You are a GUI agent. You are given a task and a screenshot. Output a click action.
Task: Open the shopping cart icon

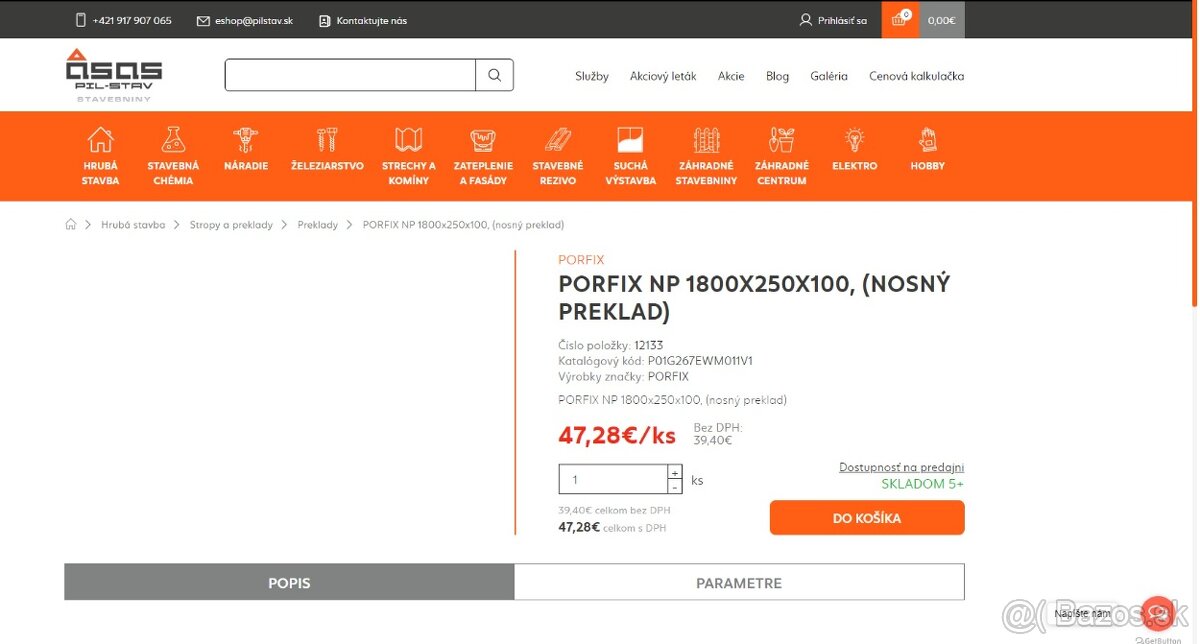click(x=897, y=19)
